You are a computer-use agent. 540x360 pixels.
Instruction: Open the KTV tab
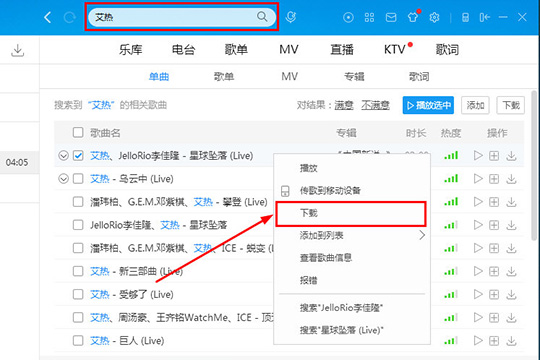point(395,50)
